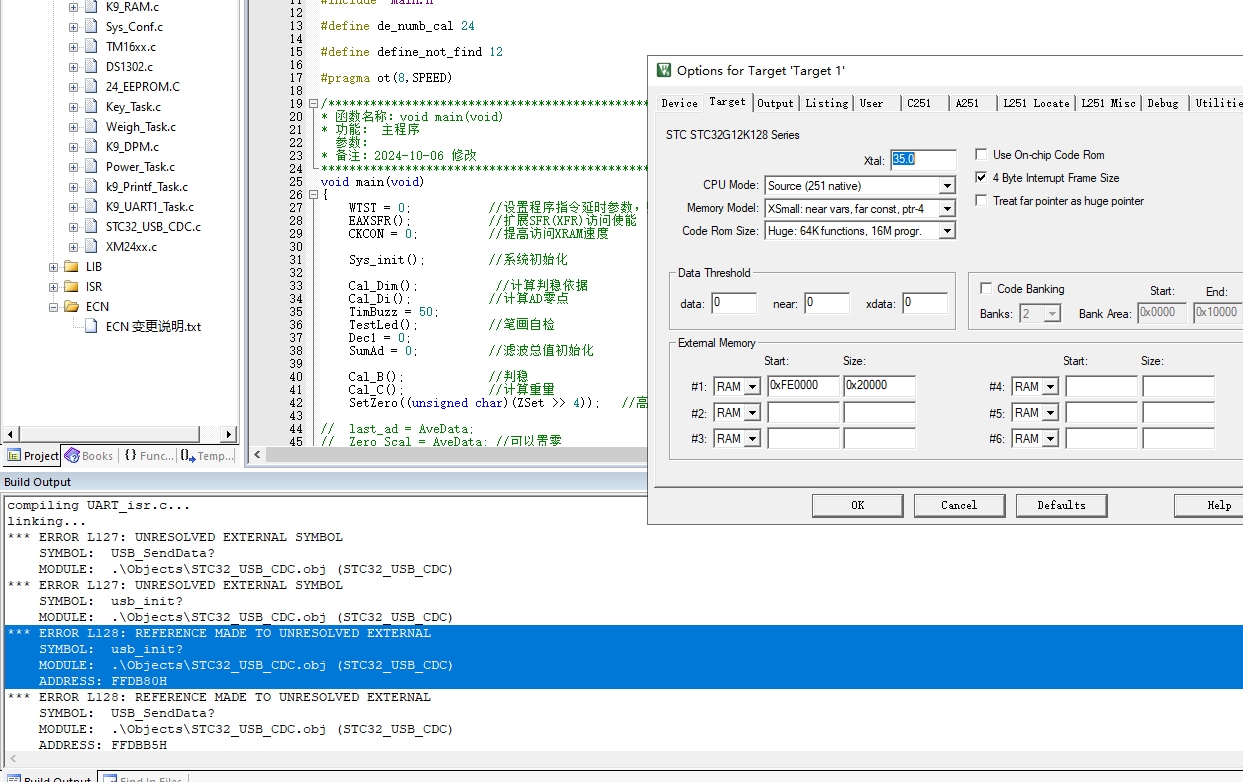Expand the ISR folder in project tree
Image resolution: width=1243 pixels, height=782 pixels.
pos(54,287)
